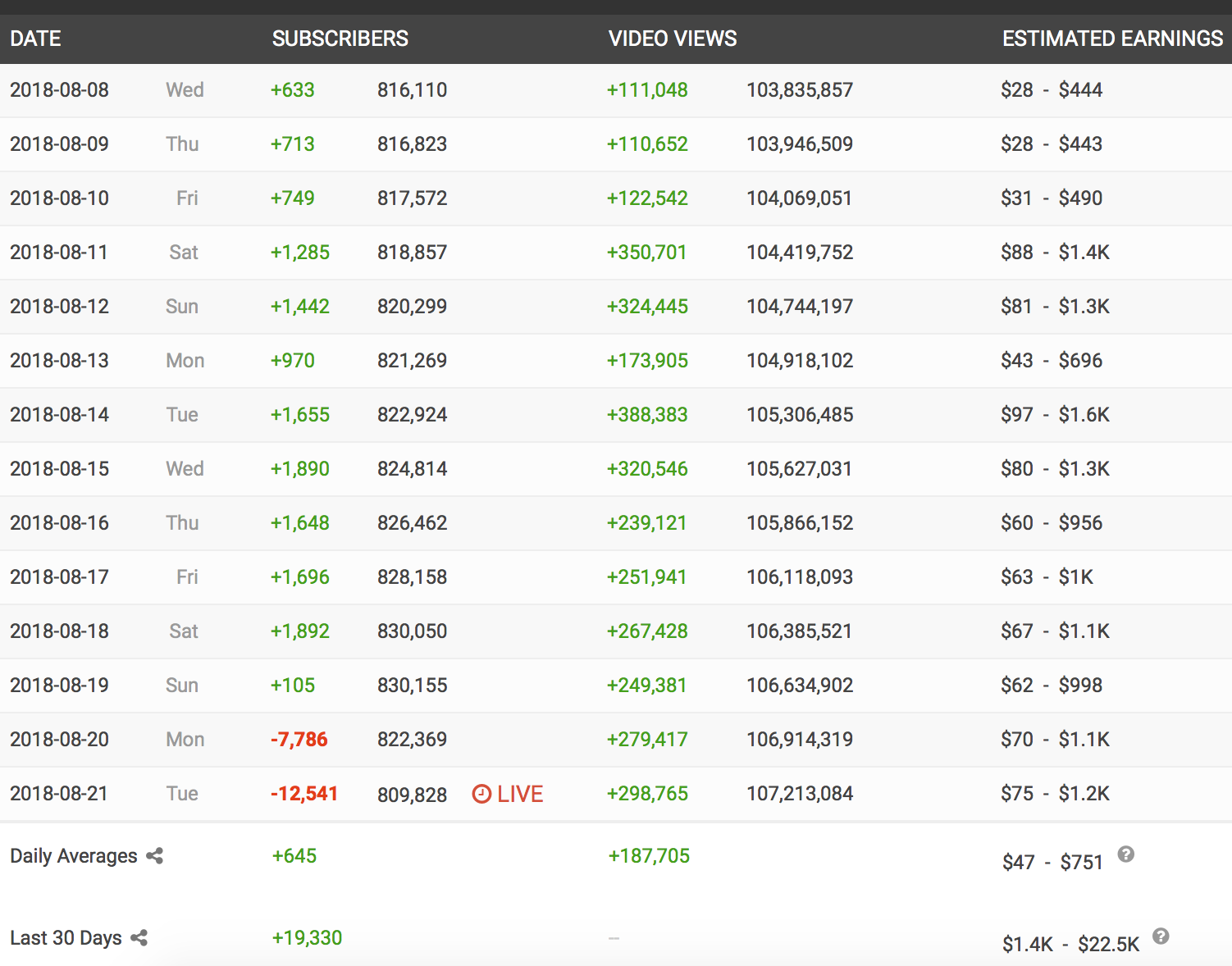
Task: Click the $88 - $1.4K earnings estimate
Action: click(1055, 253)
